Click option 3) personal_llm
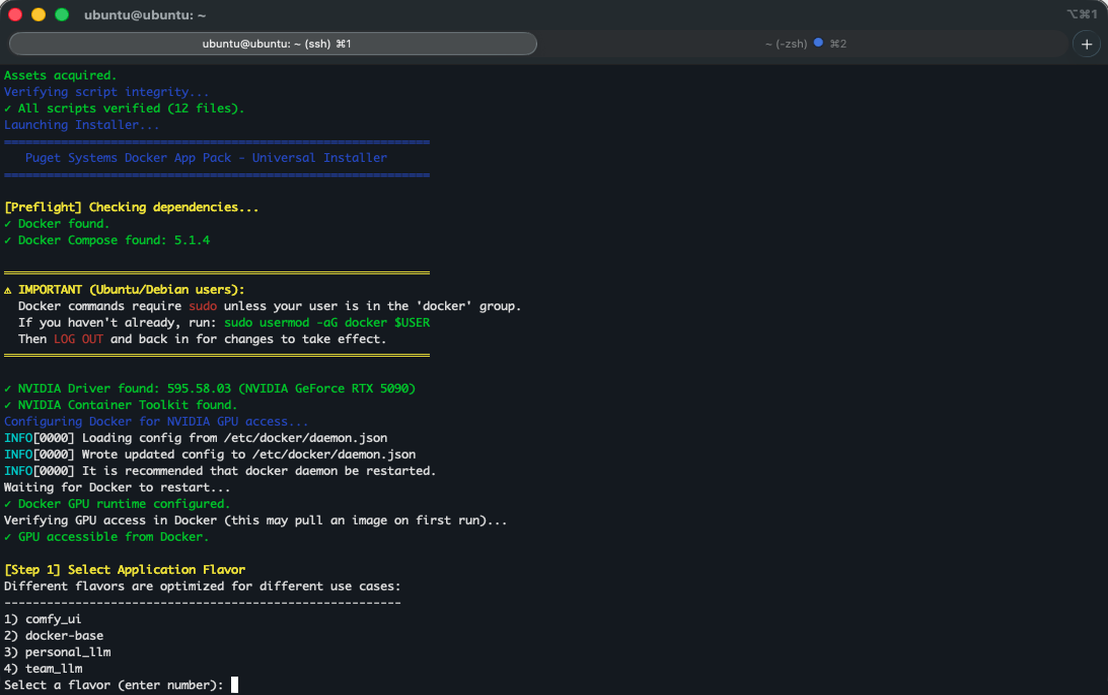 pos(57,652)
